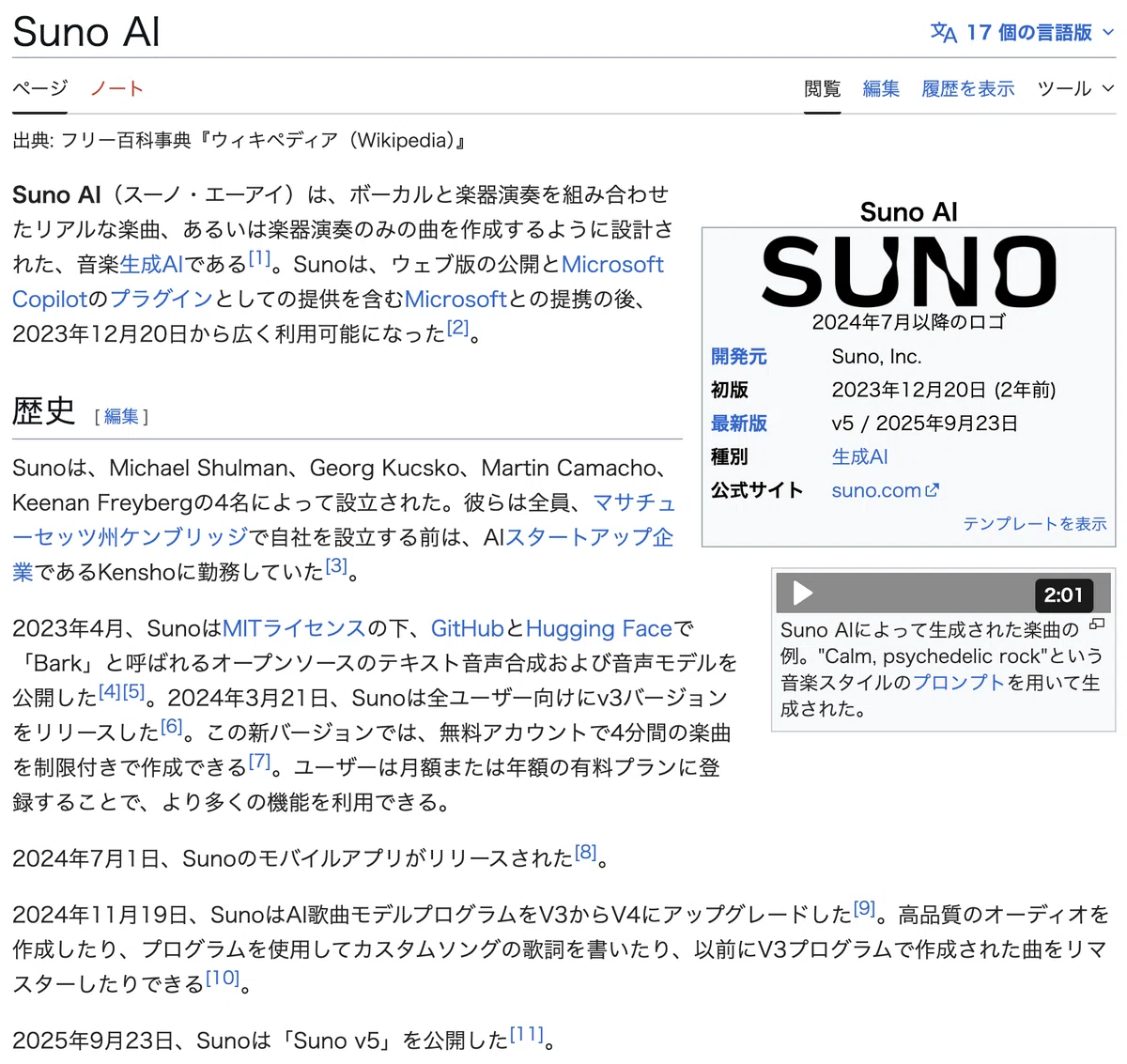
Task: Click citation reference [8]
Action: click(x=586, y=852)
